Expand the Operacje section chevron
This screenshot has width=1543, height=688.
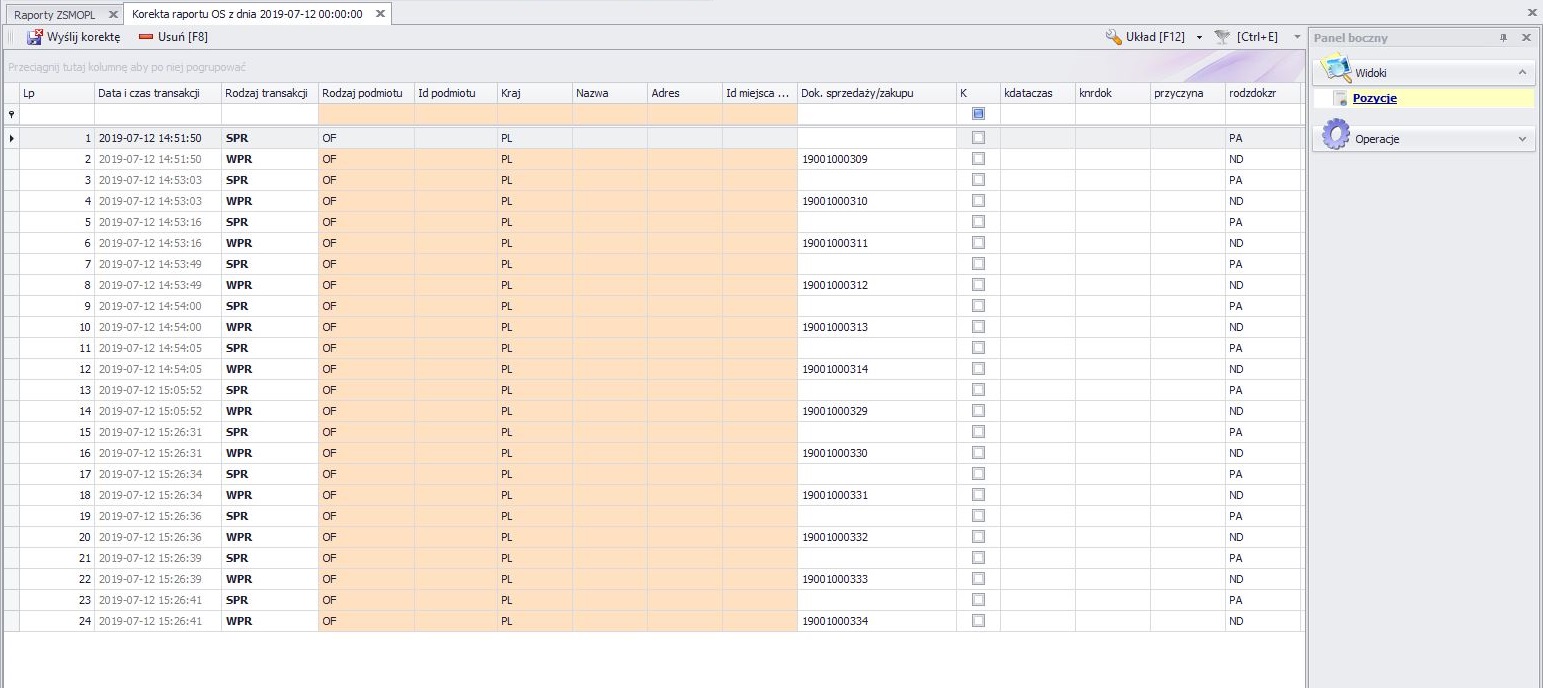coord(1522,139)
